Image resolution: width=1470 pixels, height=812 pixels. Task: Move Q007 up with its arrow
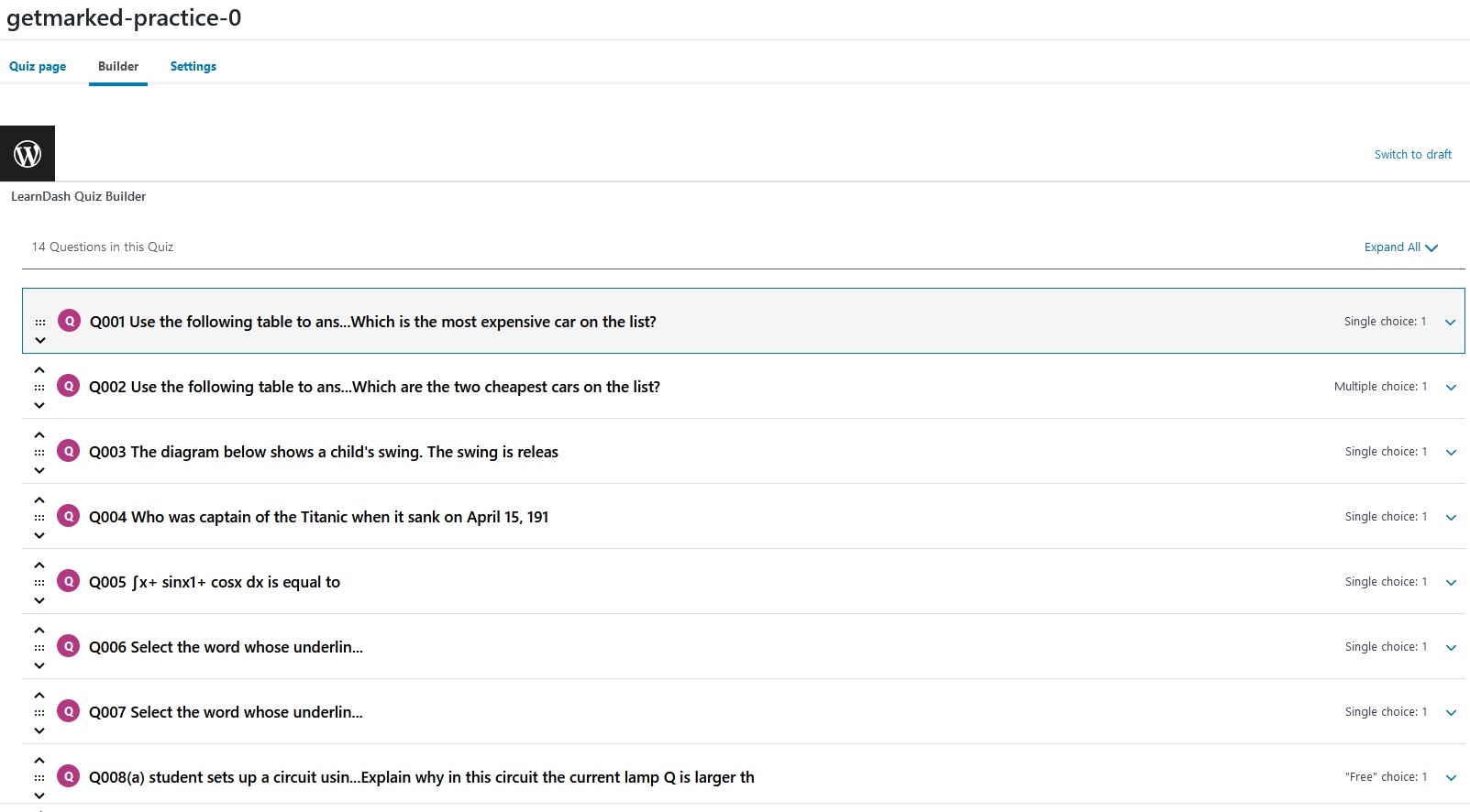pyautogui.click(x=39, y=696)
